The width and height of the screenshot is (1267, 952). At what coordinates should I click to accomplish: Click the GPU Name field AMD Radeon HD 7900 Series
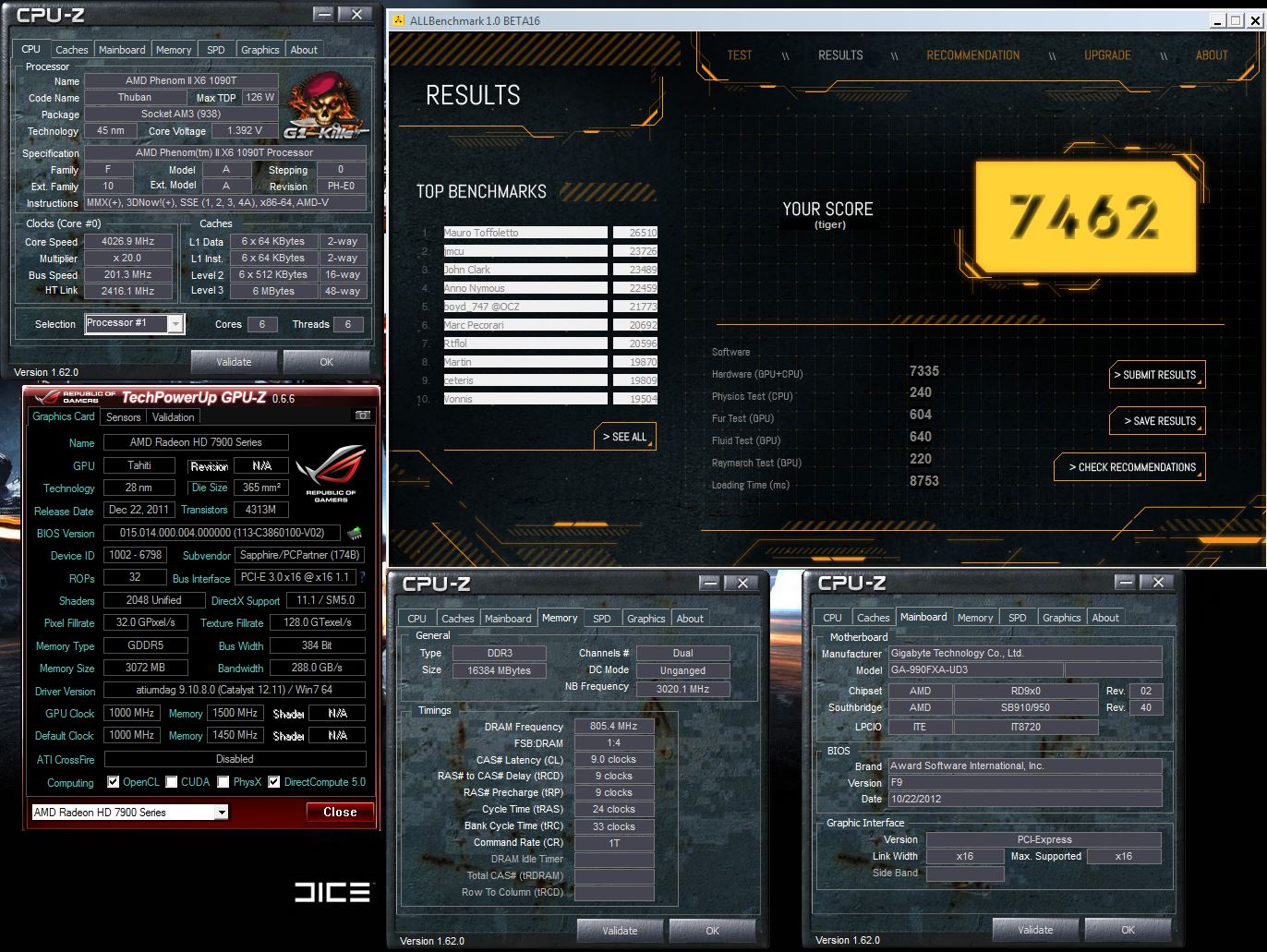[196, 443]
